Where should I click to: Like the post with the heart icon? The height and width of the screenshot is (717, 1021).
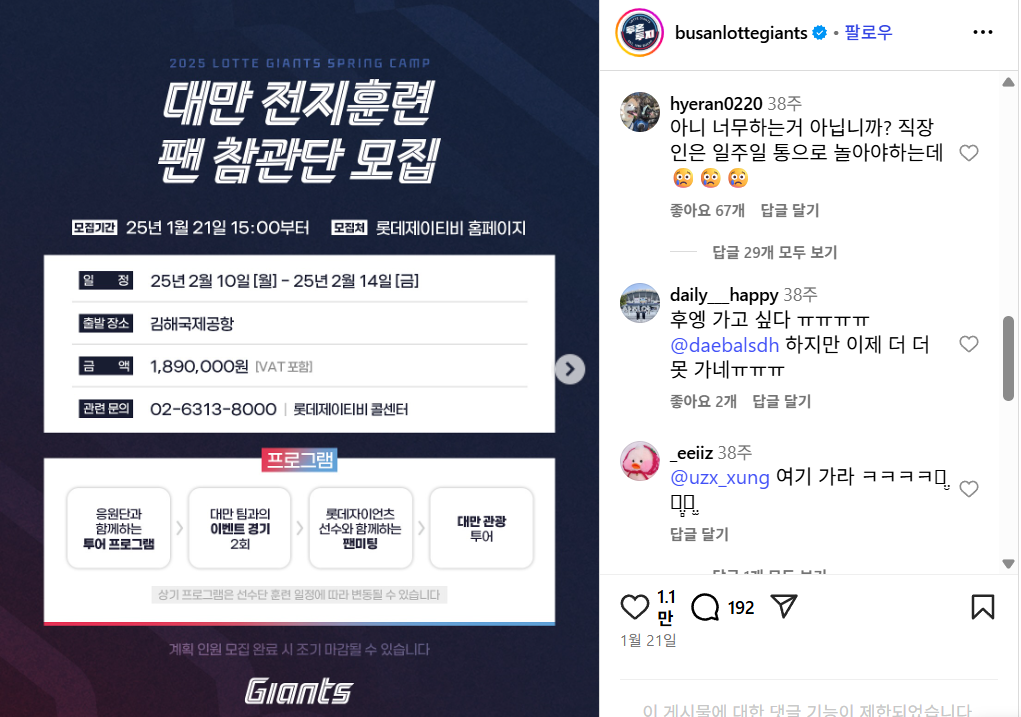pyautogui.click(x=634, y=607)
